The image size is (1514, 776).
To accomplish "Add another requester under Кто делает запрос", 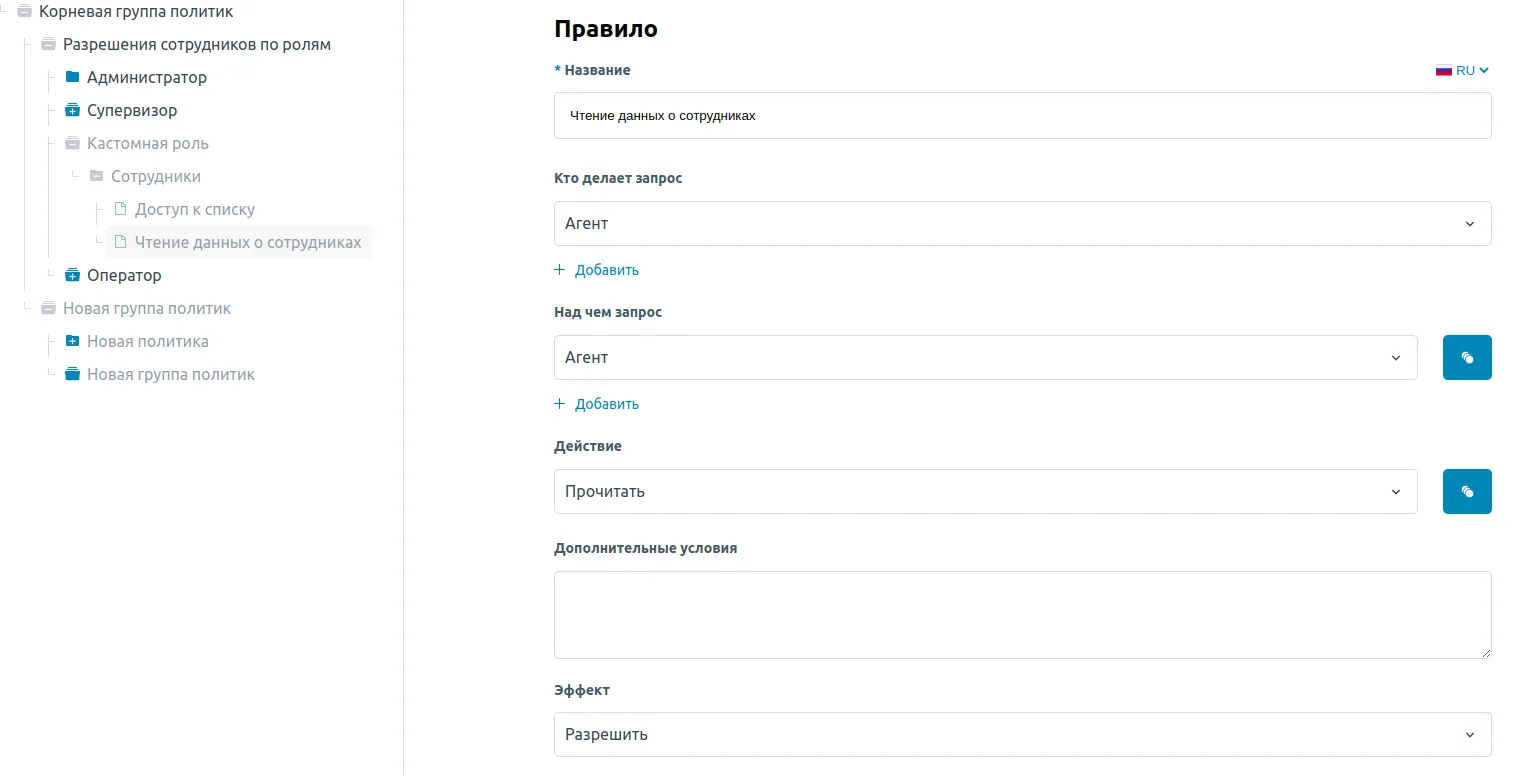I will 597,270.
